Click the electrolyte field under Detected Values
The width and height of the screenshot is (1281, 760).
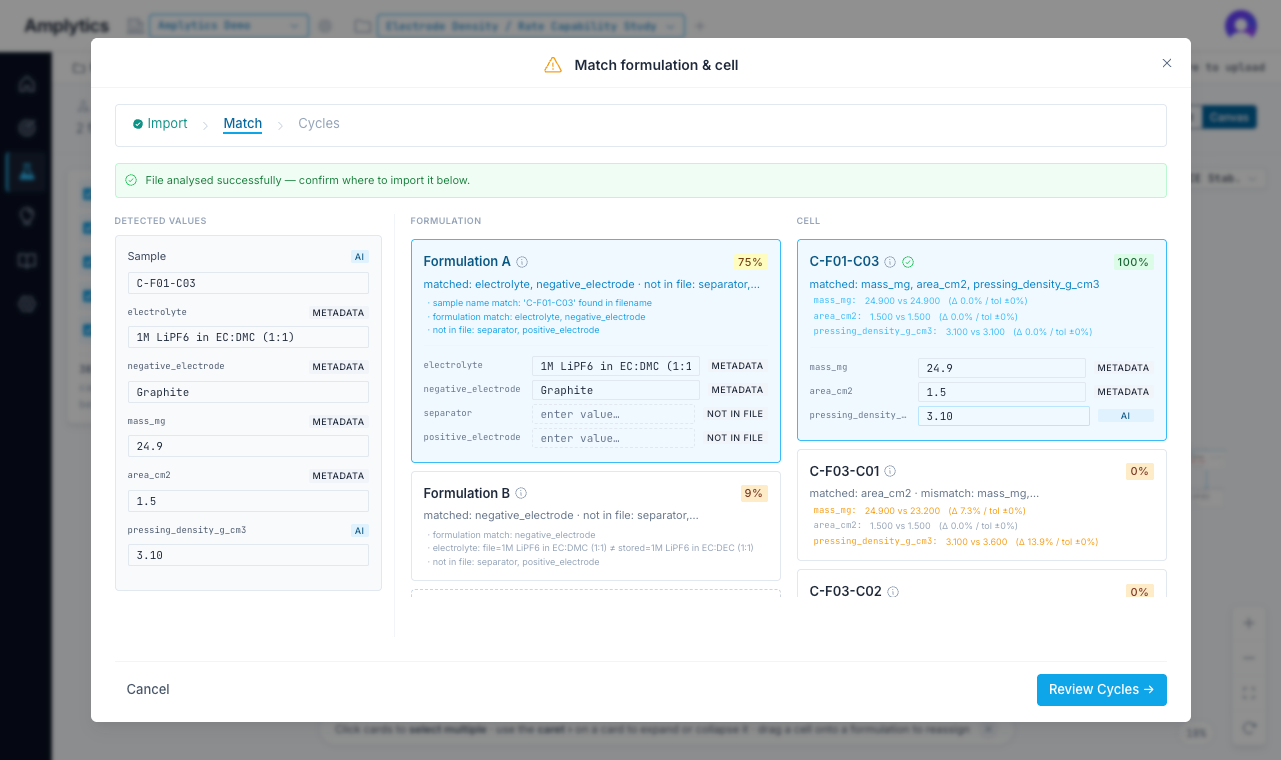point(248,337)
